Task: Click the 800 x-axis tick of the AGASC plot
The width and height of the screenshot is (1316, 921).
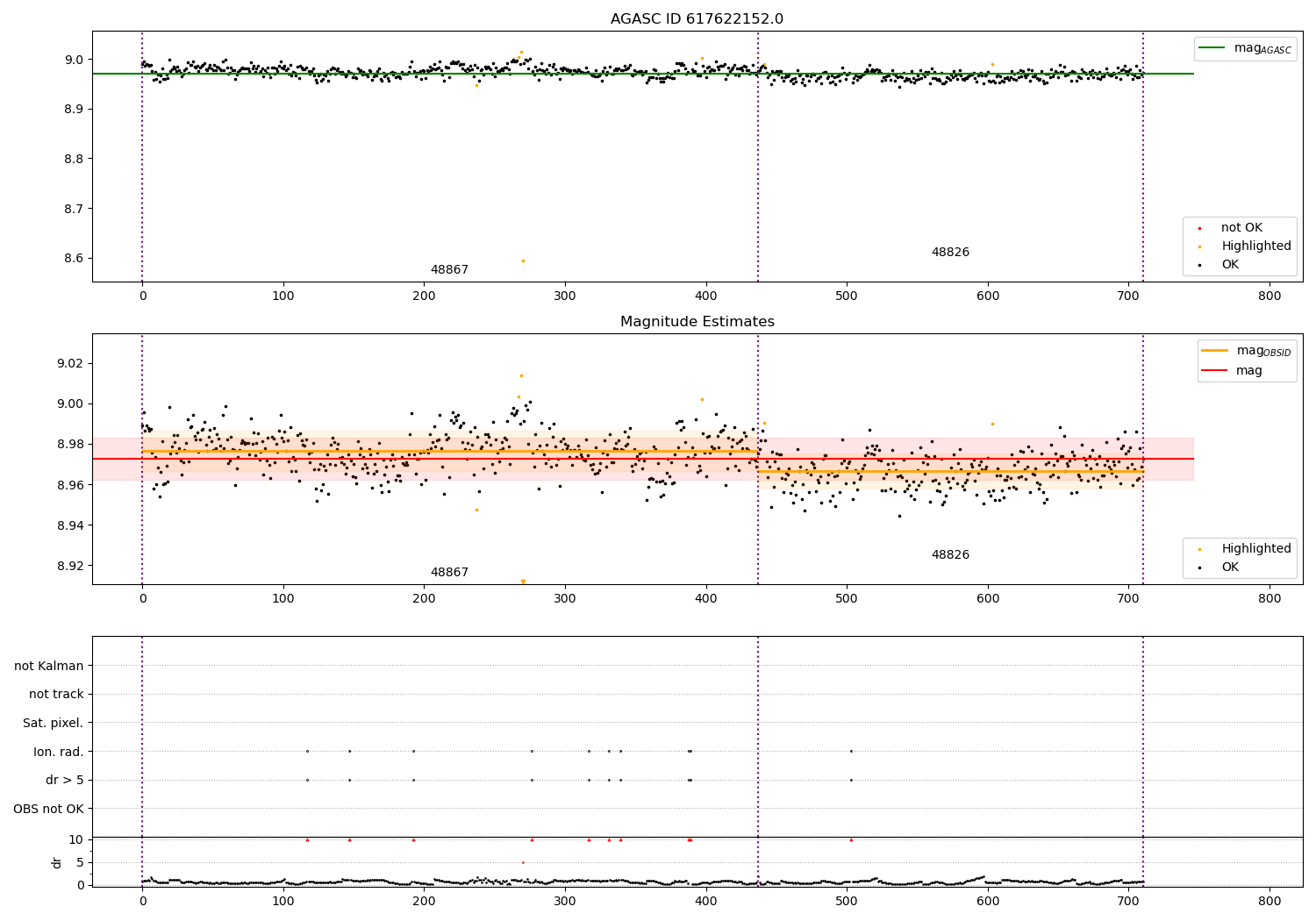Action: [x=1270, y=296]
